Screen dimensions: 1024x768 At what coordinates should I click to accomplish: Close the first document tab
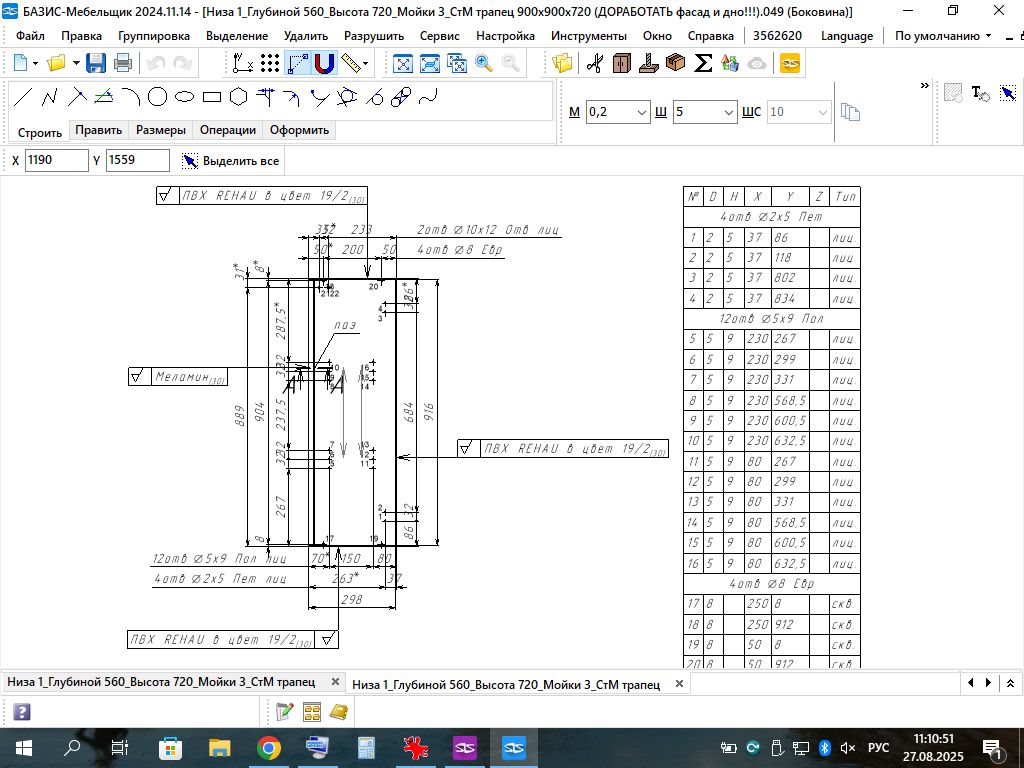(x=335, y=682)
